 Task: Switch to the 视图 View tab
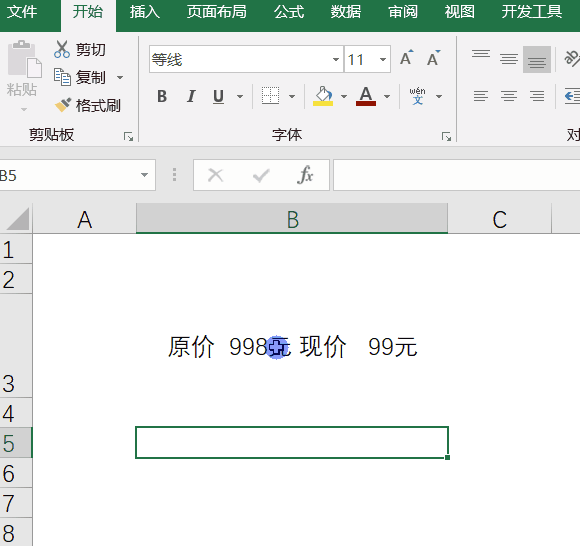pos(460,12)
